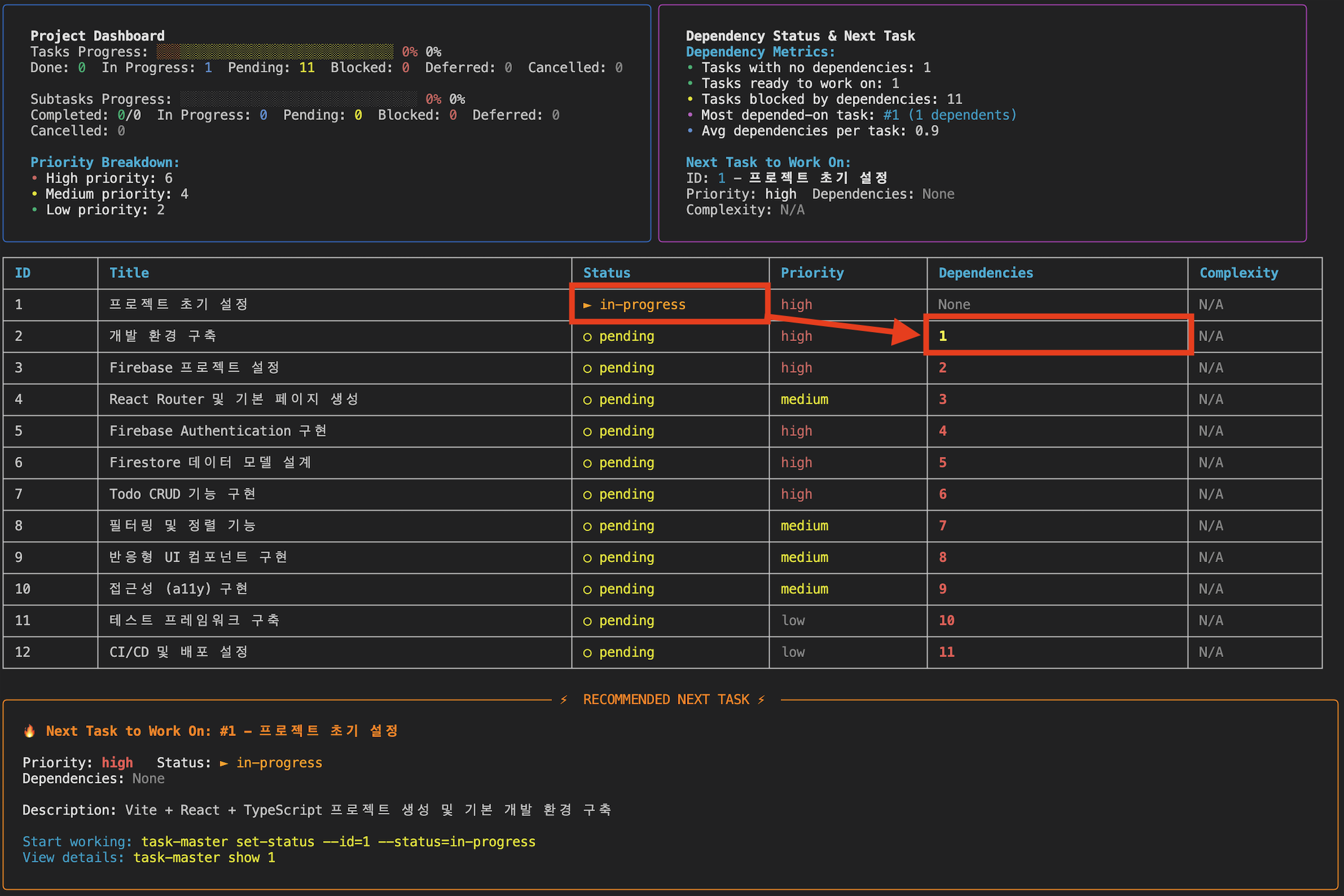Click the lightning bolt after RECOMMENDED NEXT TASK

pos(761,699)
